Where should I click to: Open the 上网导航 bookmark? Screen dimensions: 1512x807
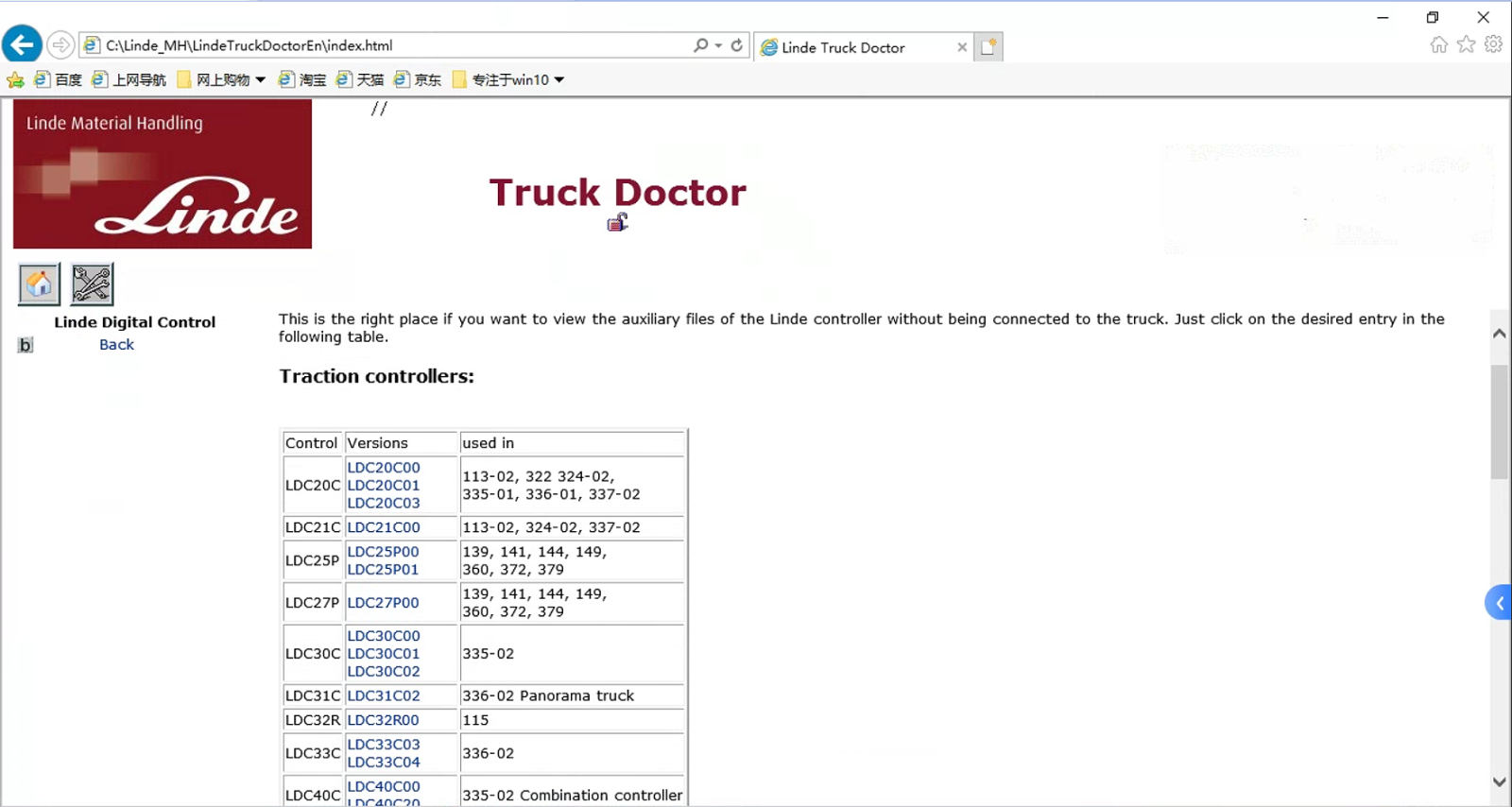pyautogui.click(x=129, y=80)
